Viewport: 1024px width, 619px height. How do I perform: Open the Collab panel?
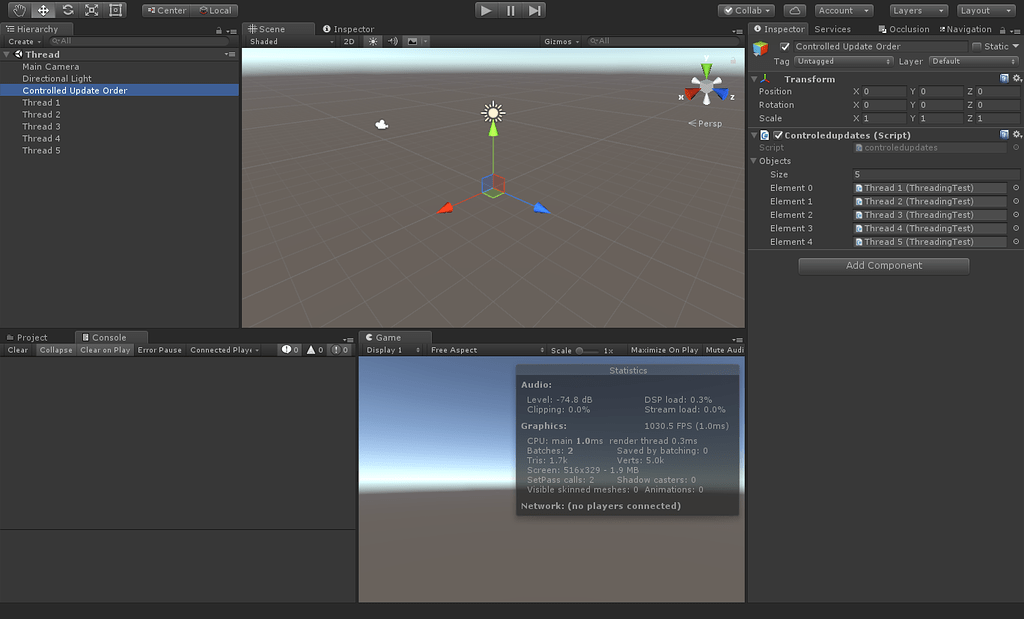(x=747, y=10)
